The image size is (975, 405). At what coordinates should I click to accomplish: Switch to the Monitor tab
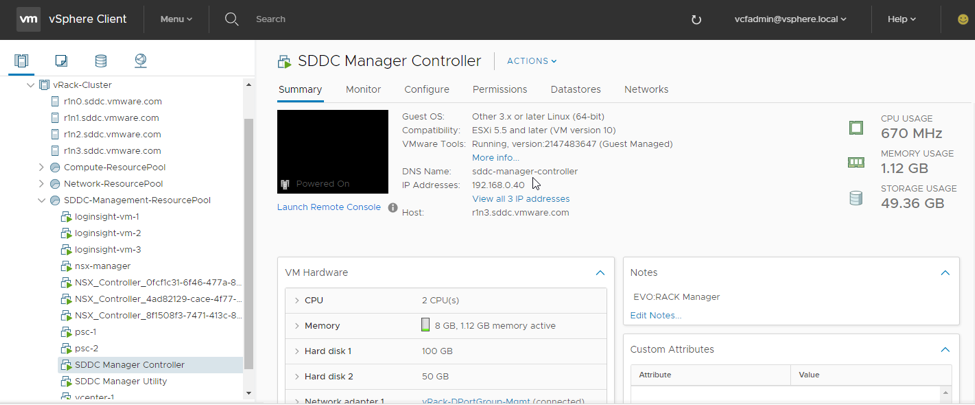point(363,89)
